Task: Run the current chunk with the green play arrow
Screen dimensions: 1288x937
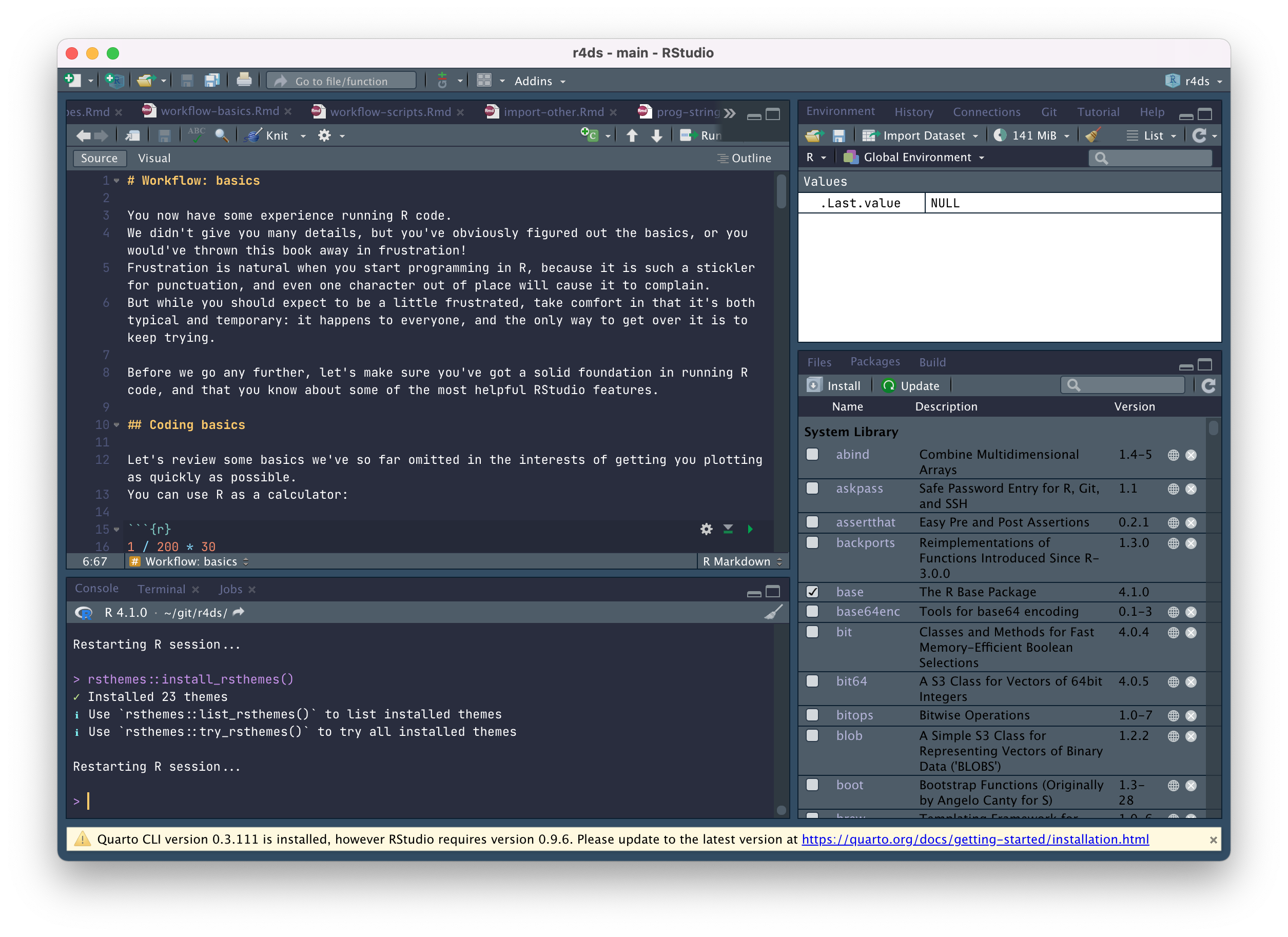Action: point(750,529)
